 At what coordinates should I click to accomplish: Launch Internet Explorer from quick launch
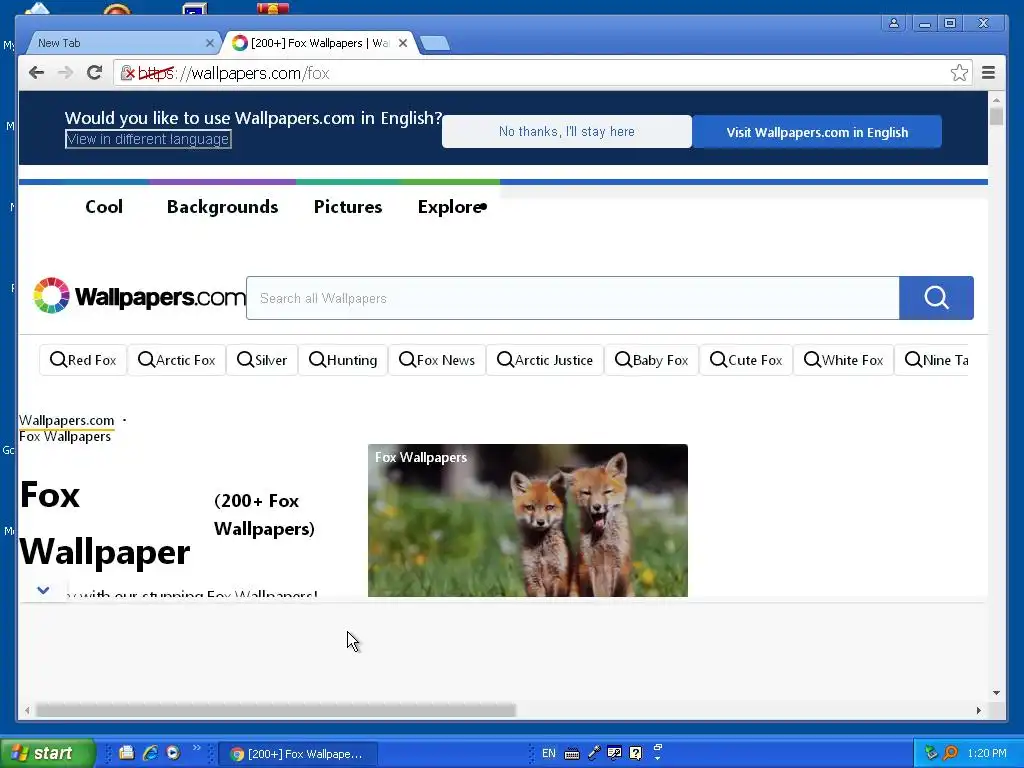[150, 753]
